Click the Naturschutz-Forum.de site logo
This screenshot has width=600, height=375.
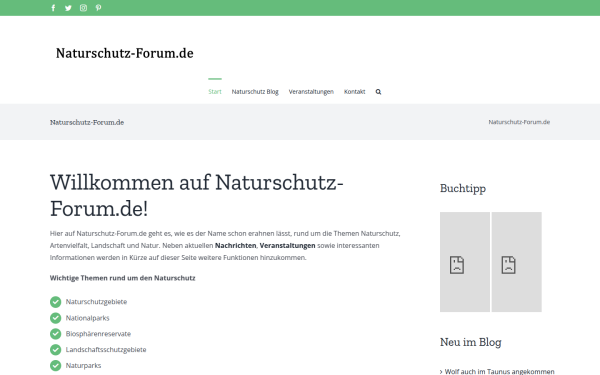(x=125, y=53)
